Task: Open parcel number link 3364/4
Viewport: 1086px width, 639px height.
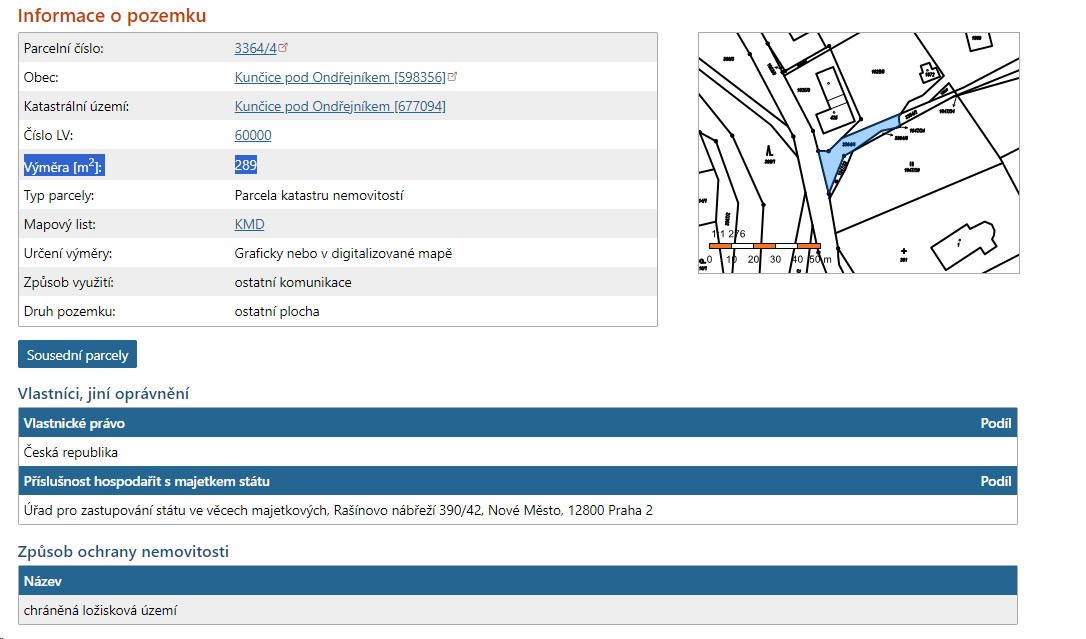Action: coord(255,48)
